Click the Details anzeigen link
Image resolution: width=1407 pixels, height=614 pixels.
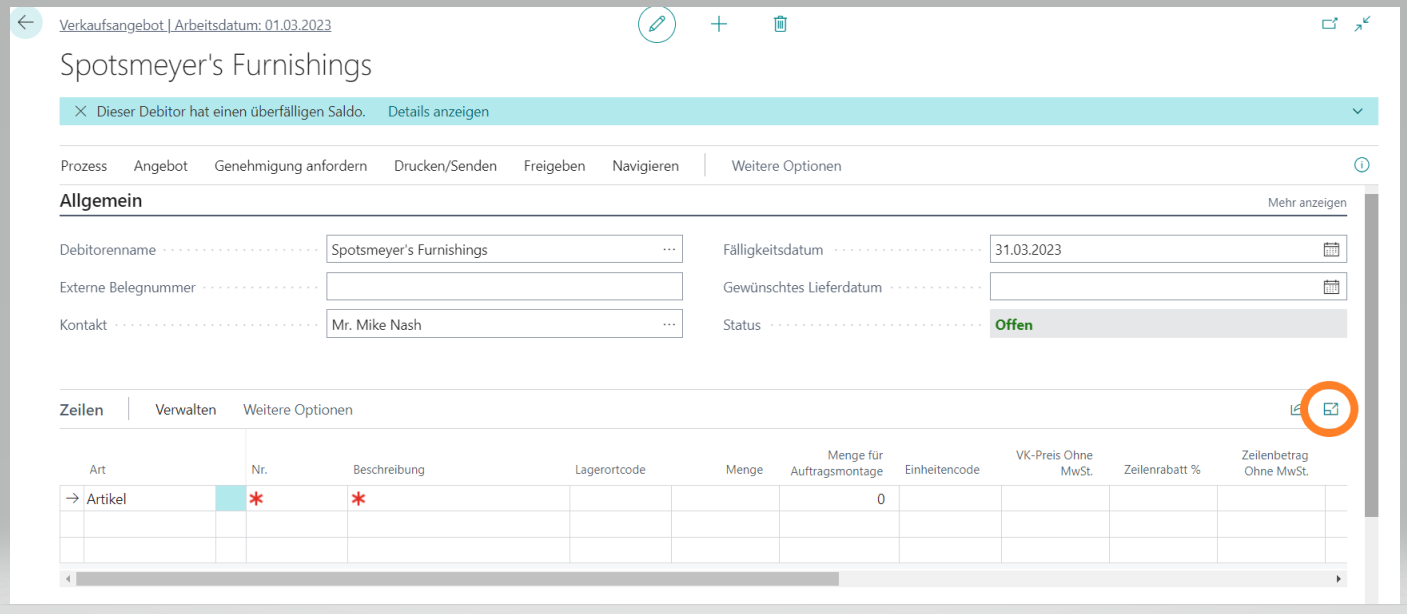439,112
